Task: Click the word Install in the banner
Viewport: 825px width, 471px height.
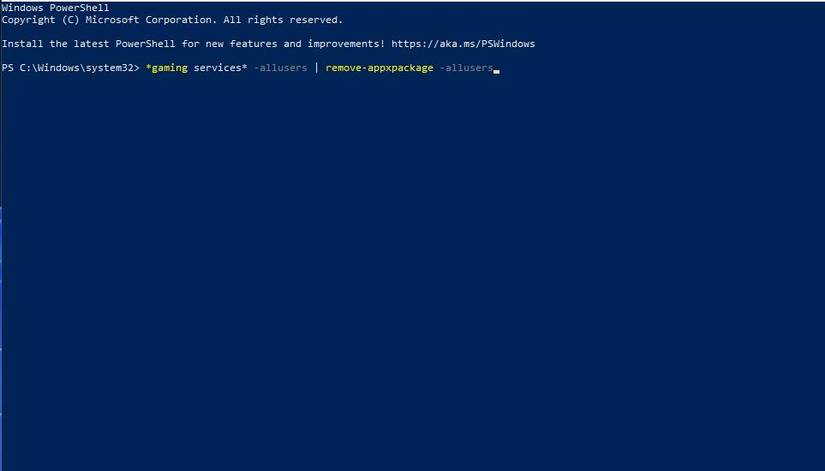Action: (x=23, y=44)
